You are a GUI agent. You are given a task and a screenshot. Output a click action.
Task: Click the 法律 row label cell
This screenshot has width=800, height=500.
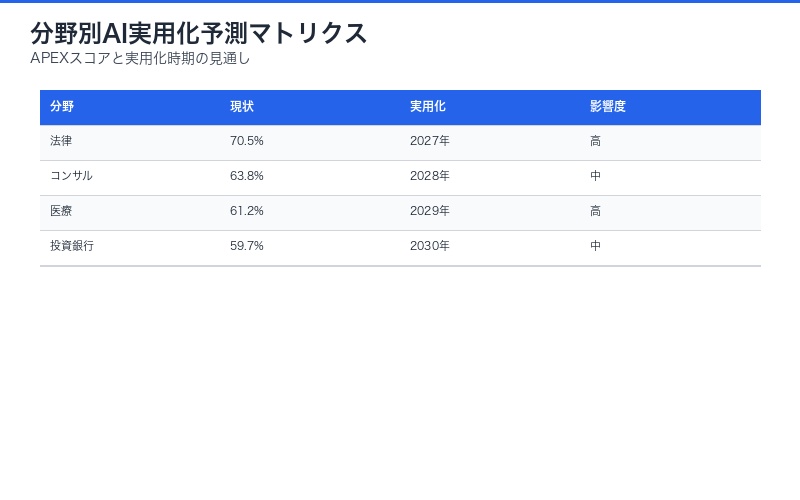pyautogui.click(x=61, y=142)
